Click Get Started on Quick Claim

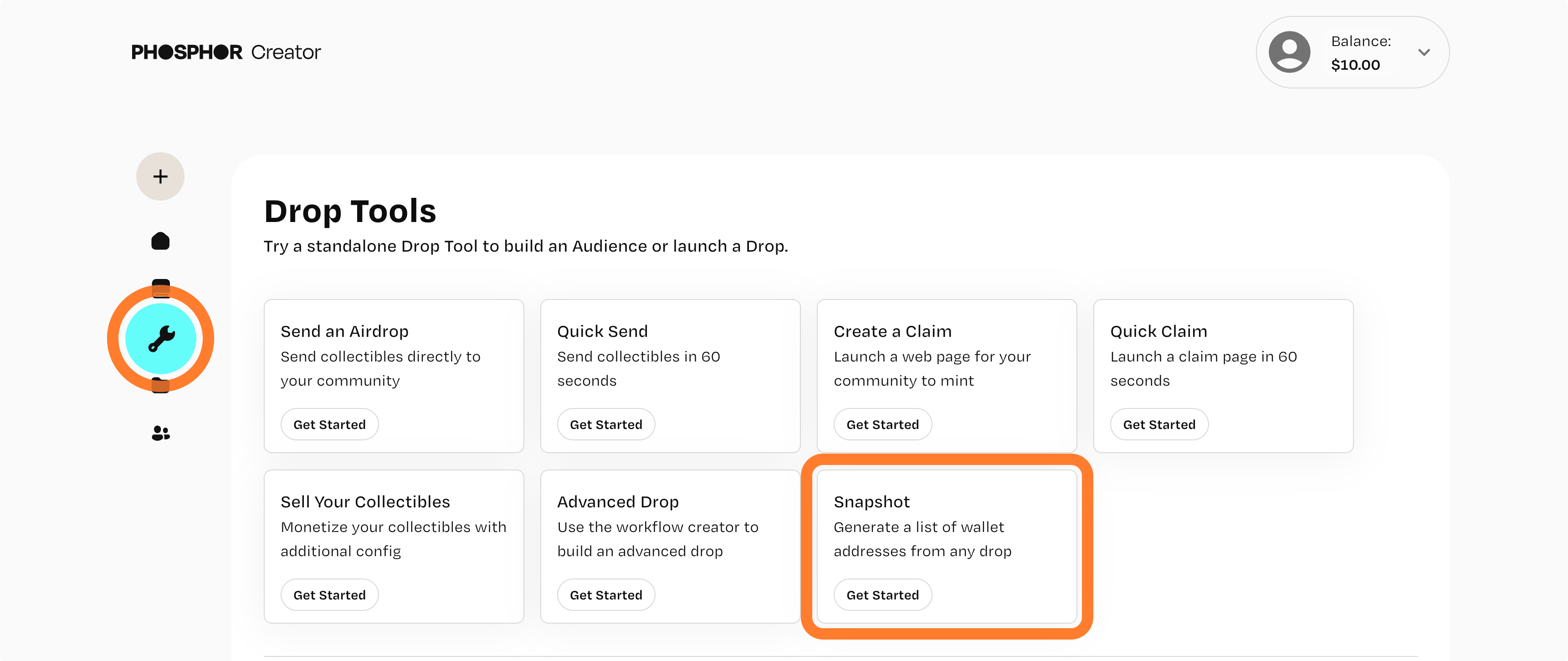1159,424
